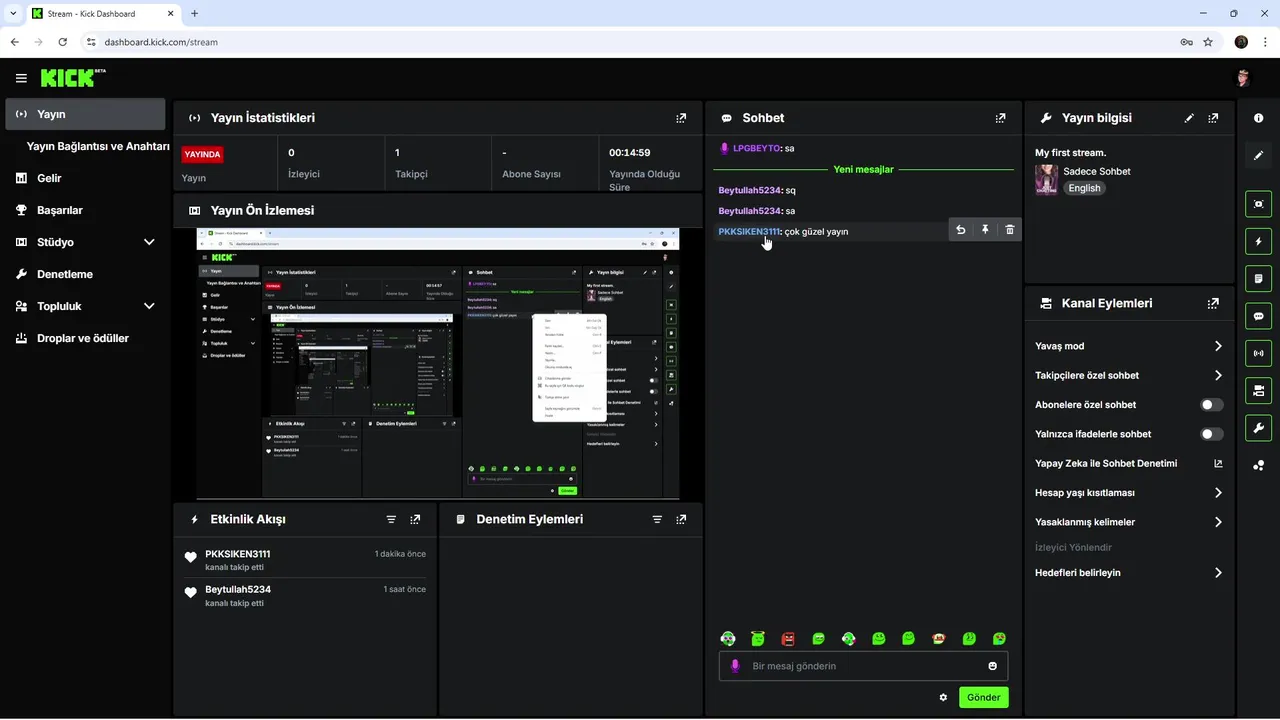The image size is (1280, 720).
Task: Bookmark this page with the star icon
Action: point(1208,42)
